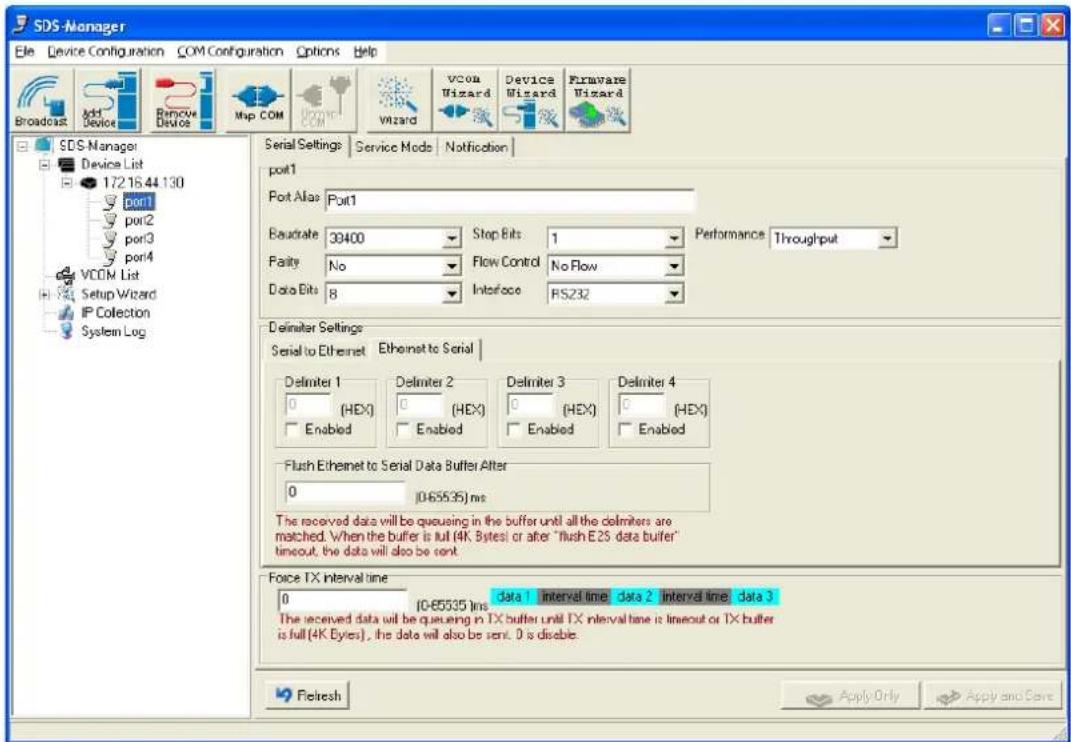Click the Refresh button
Image resolution: width=1071 pixels, height=742 pixels.
(307, 696)
